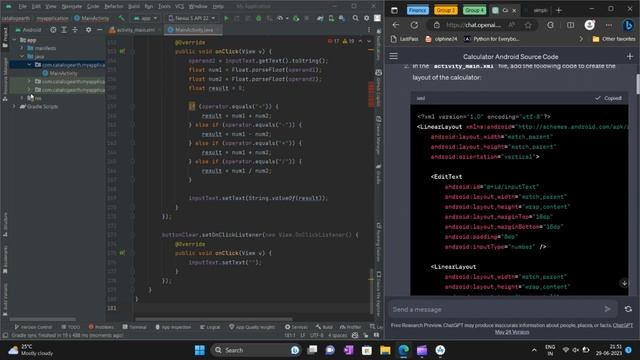The image size is (640, 360).
Task: Open the VCS menu
Action: point(179,7)
